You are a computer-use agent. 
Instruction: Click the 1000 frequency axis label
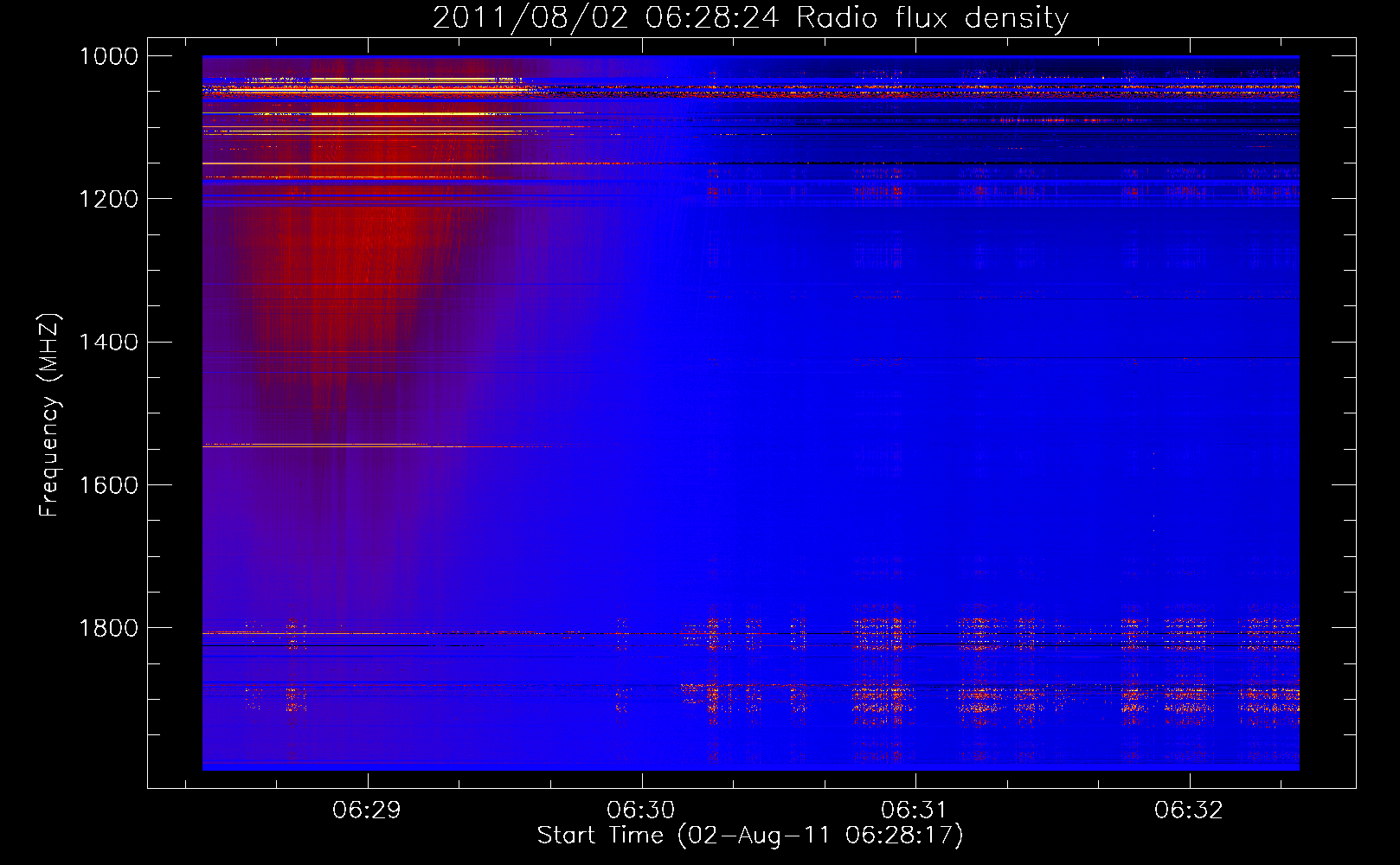(x=108, y=56)
